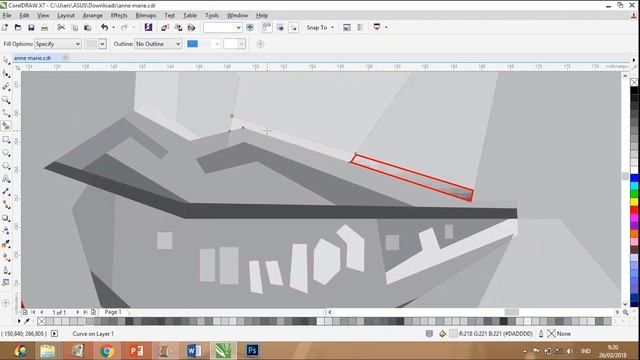This screenshot has height=360, width=640.
Task: Click the quick customize plus button in toolbox
Action: 6,303
